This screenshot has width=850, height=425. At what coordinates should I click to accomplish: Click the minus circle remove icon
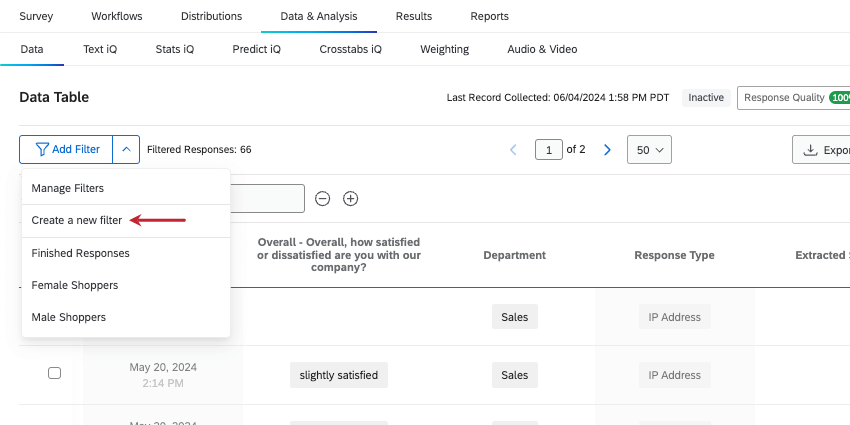[x=323, y=198]
